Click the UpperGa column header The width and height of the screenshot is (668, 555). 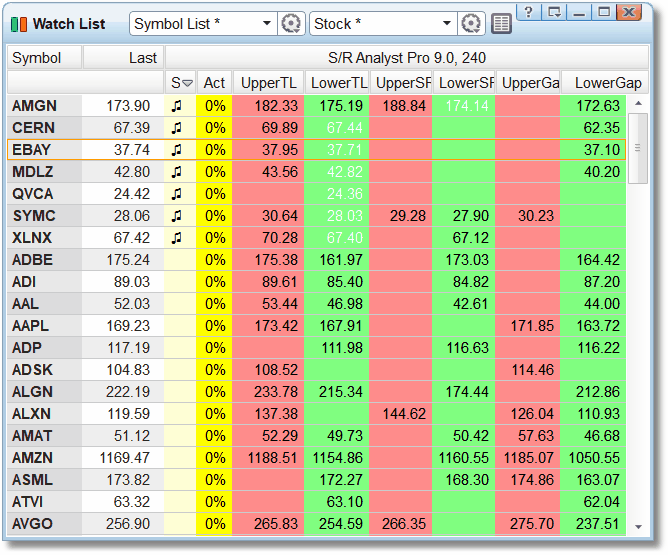528,83
